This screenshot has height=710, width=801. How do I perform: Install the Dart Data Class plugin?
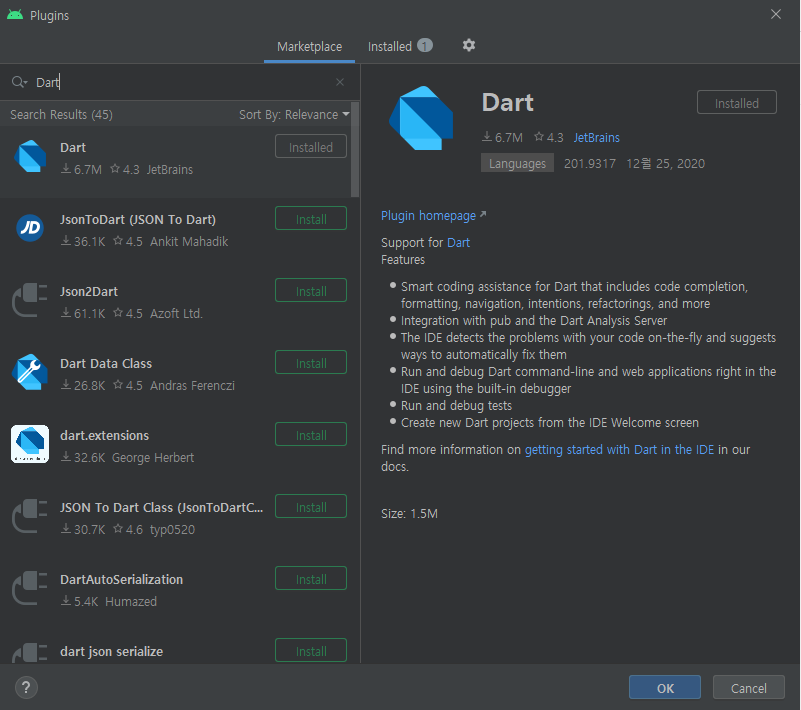coord(311,363)
